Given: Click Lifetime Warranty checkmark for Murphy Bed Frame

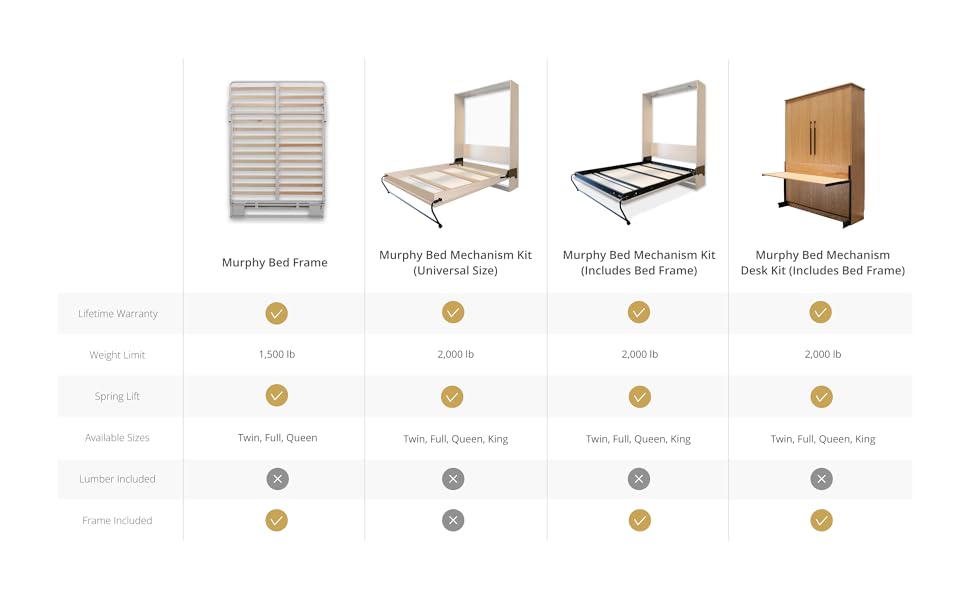Looking at the screenshot, I should pos(277,313).
